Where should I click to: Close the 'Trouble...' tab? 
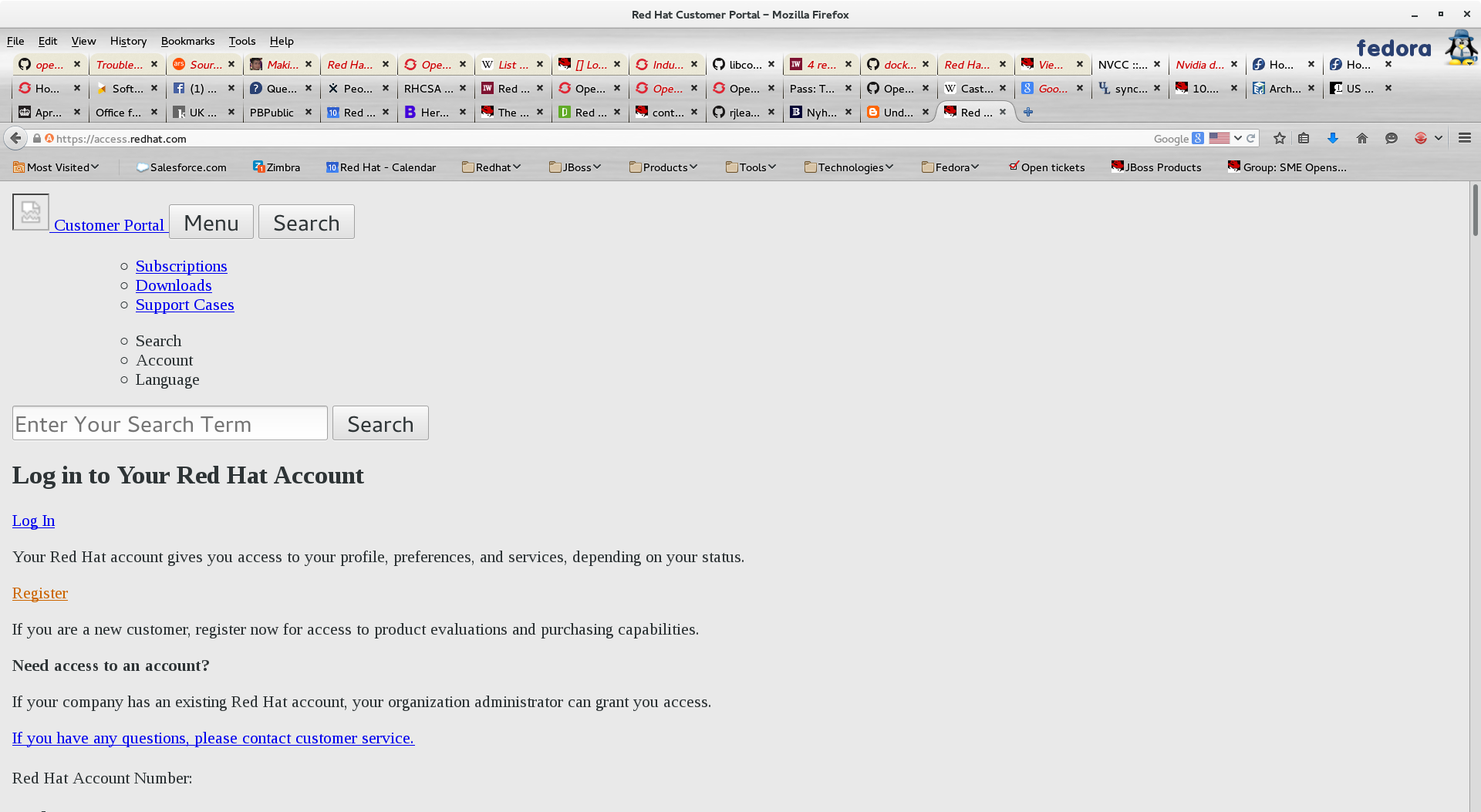154,64
